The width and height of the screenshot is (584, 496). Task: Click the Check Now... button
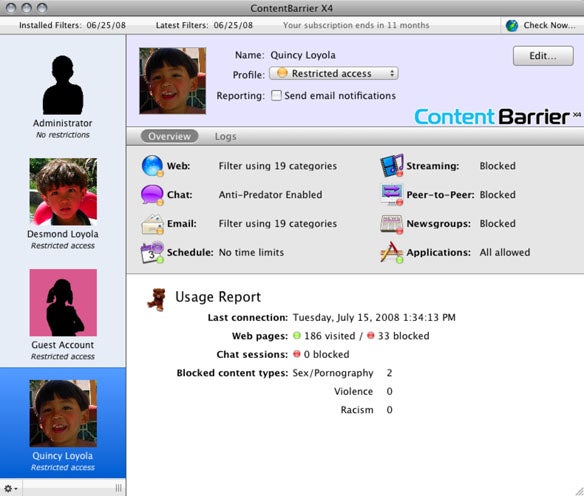tap(542, 25)
